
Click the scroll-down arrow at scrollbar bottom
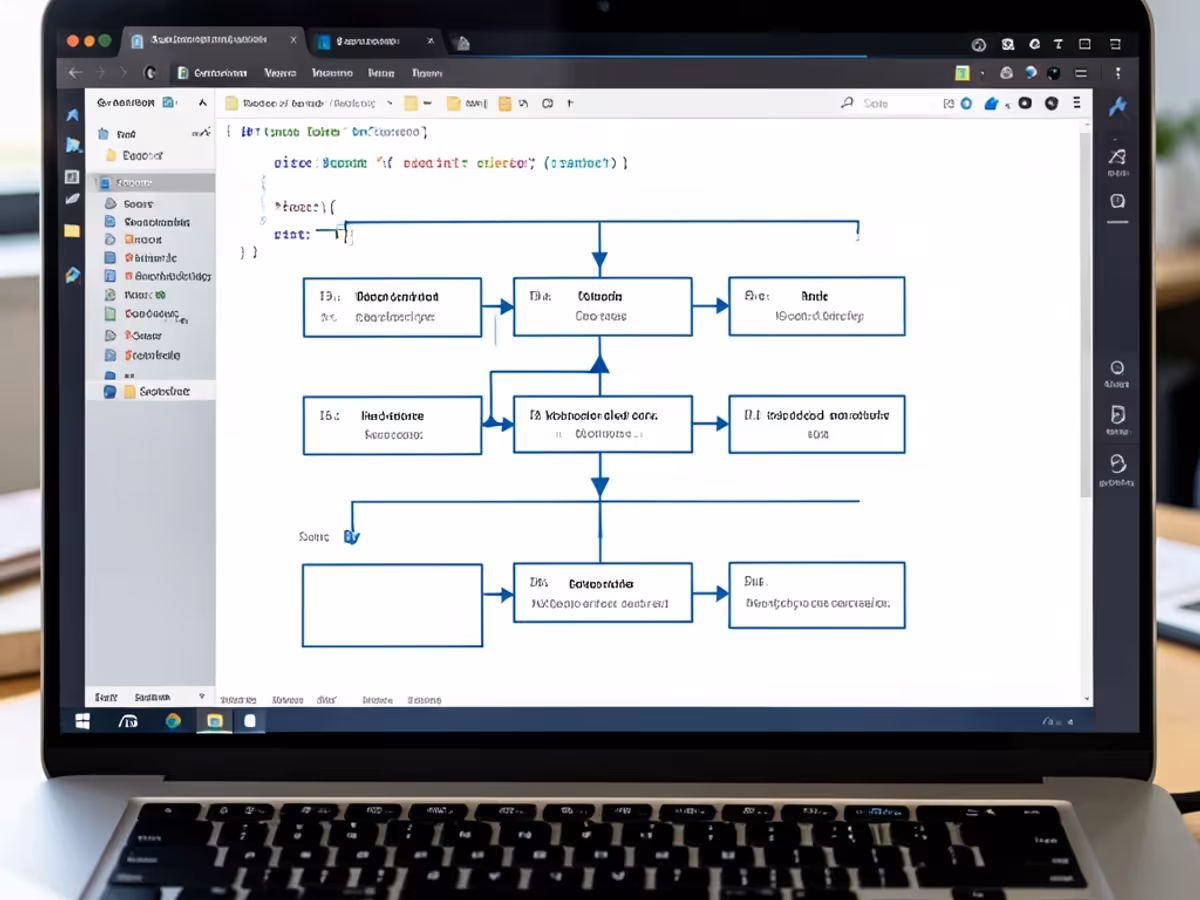tap(1087, 698)
